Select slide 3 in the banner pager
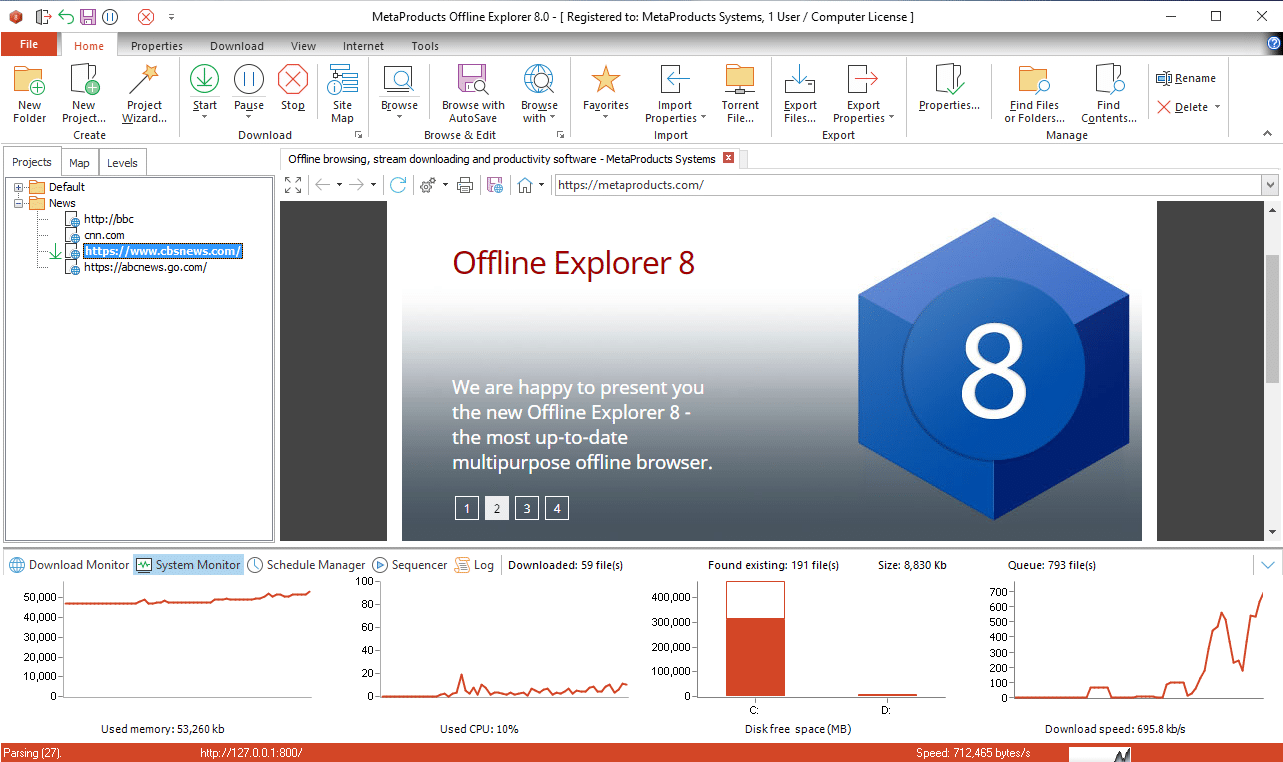This screenshot has height=762, width=1283. [x=527, y=508]
